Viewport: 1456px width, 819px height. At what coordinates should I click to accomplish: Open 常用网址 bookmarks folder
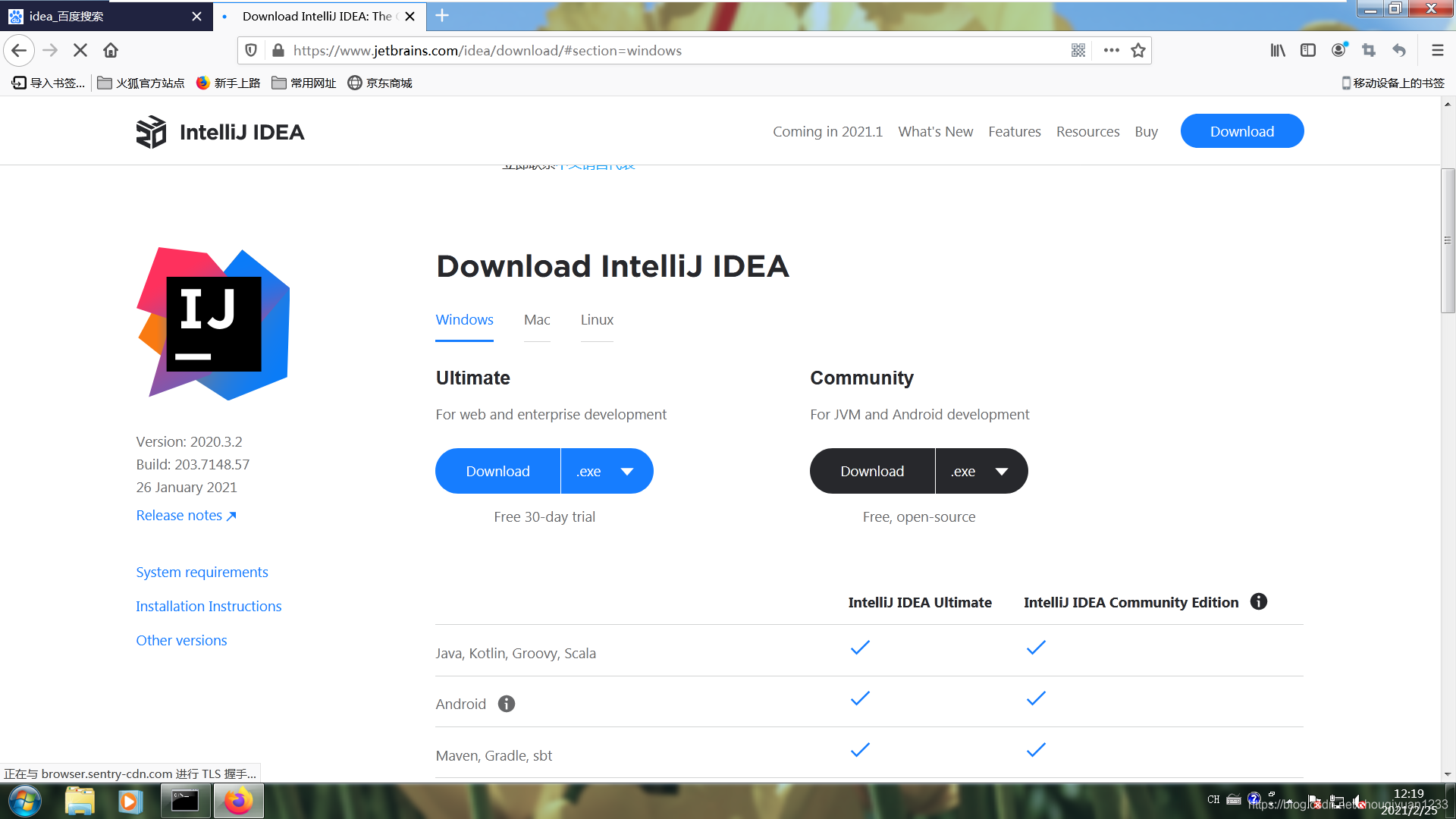tap(304, 83)
